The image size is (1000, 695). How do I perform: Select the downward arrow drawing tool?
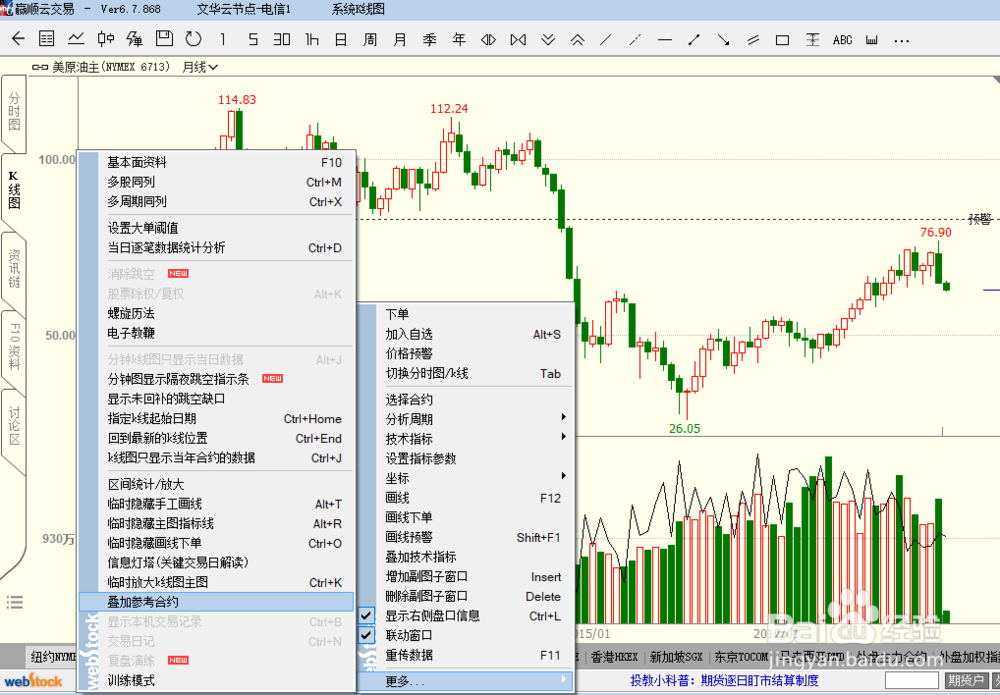[x=723, y=40]
